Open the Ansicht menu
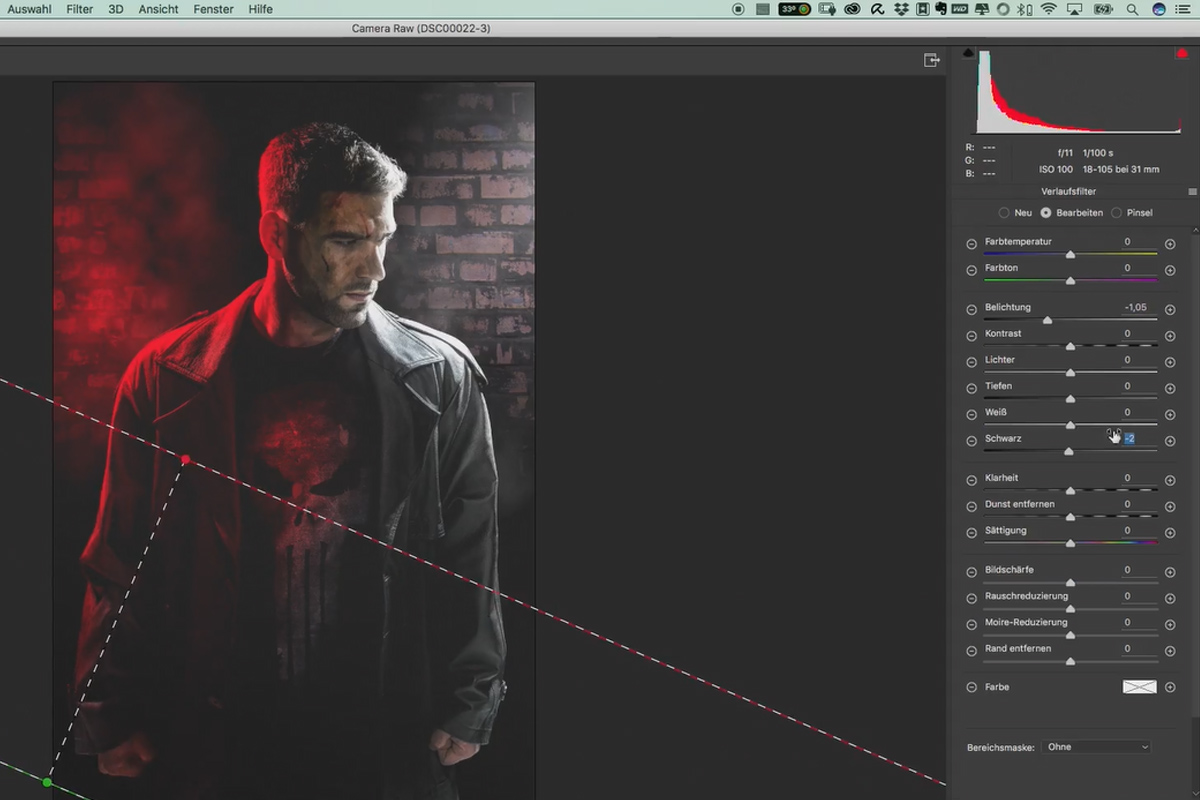 [x=159, y=9]
